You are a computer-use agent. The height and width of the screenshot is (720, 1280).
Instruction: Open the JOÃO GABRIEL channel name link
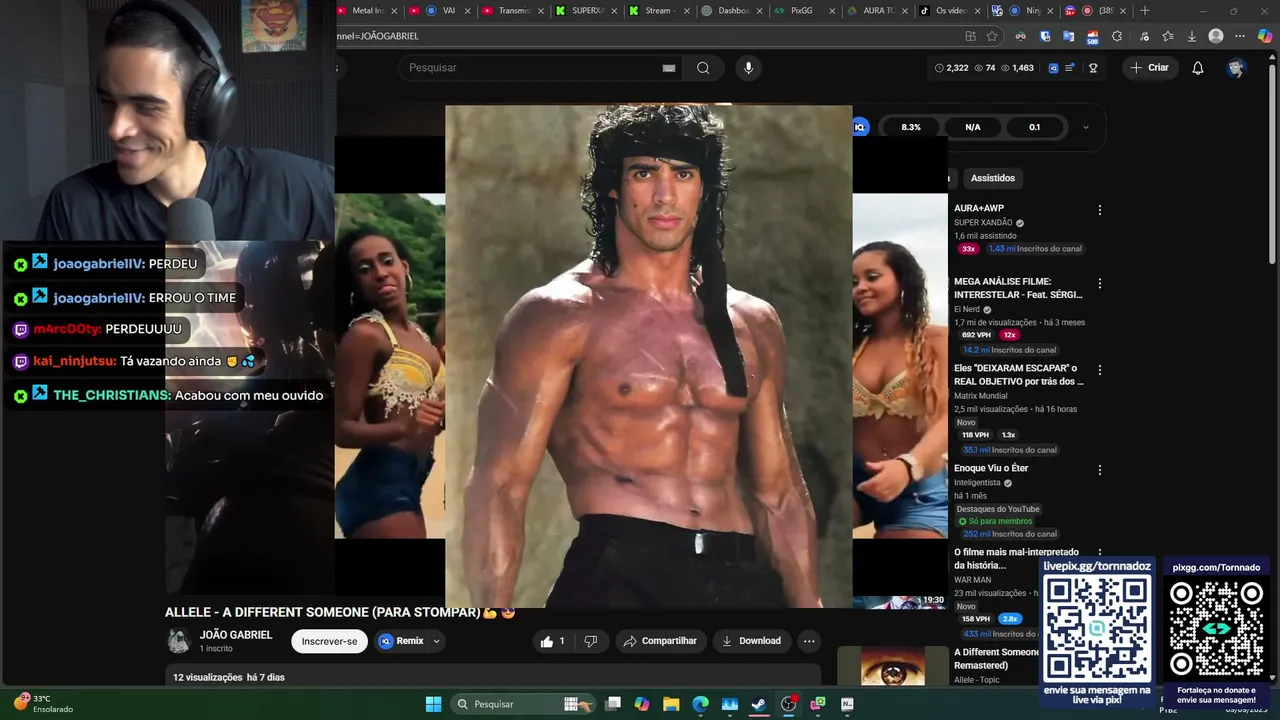(236, 635)
